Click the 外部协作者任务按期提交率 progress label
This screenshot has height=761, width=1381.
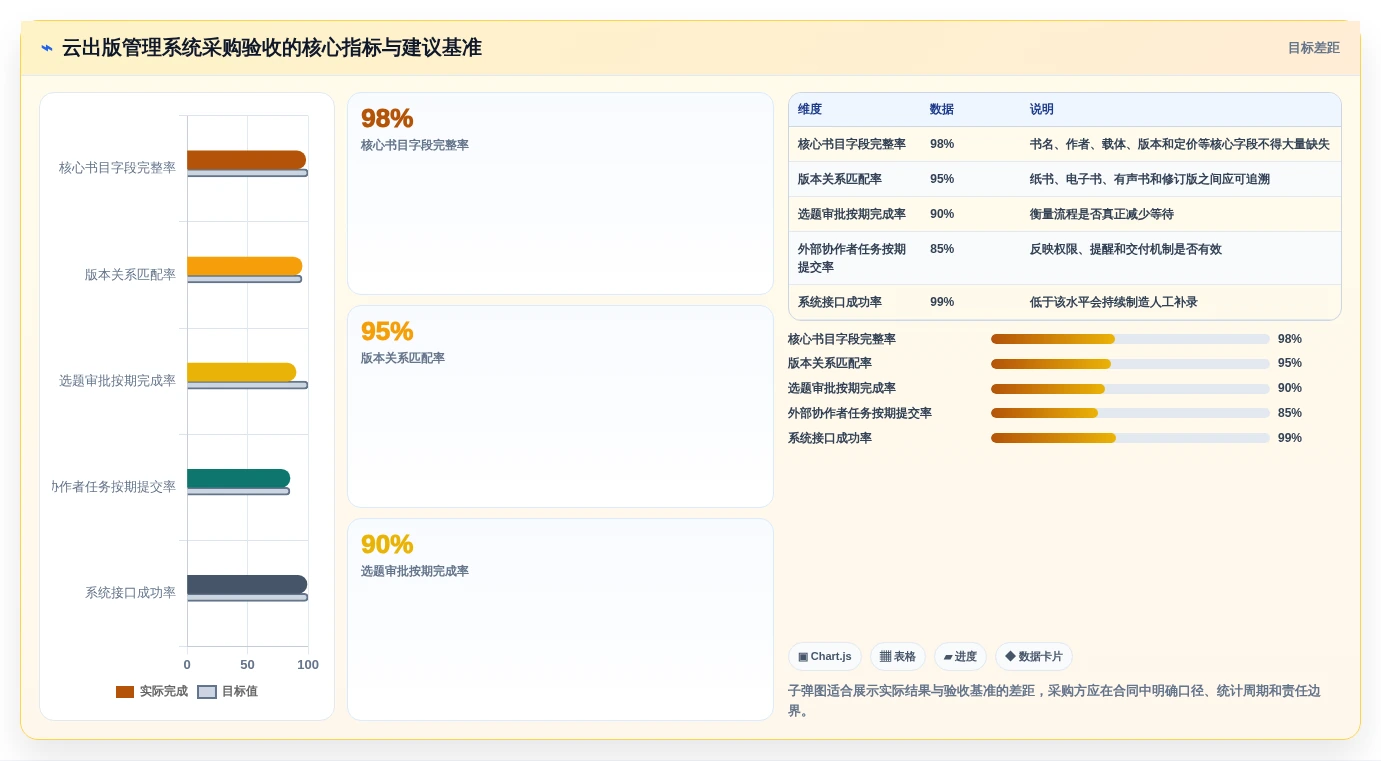tap(860, 413)
